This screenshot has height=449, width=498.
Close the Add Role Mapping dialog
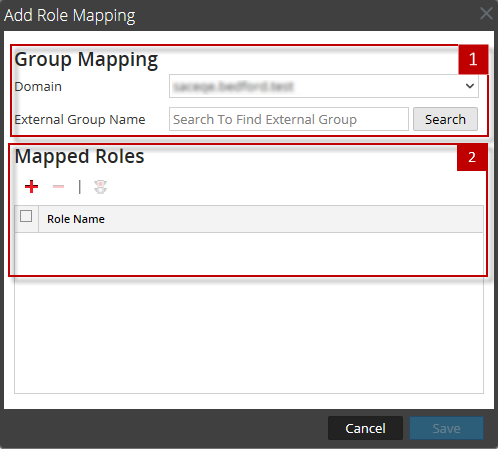click(x=486, y=14)
